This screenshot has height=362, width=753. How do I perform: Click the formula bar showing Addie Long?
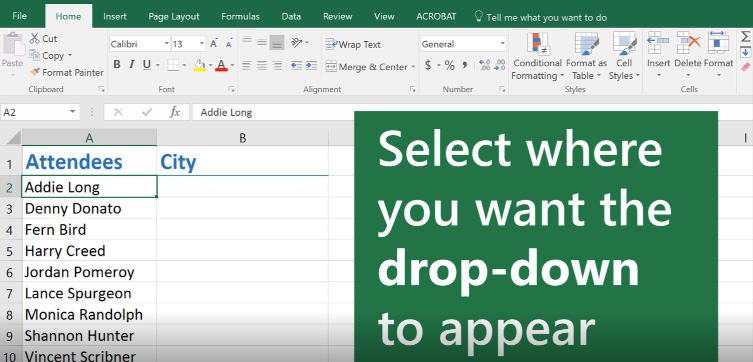[273, 112]
